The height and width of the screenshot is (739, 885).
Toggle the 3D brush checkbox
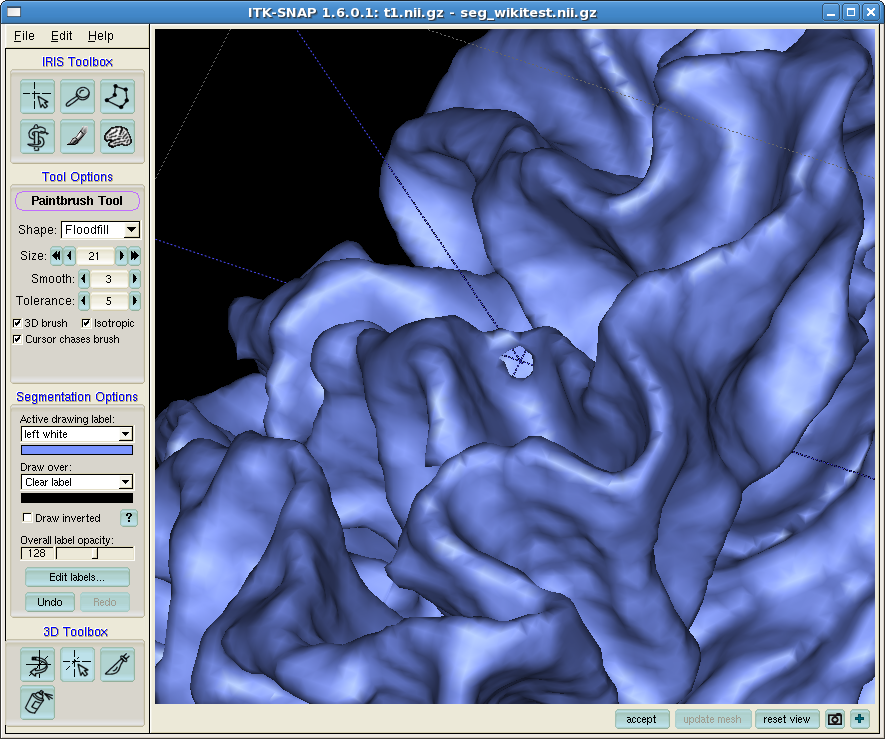[x=17, y=324]
